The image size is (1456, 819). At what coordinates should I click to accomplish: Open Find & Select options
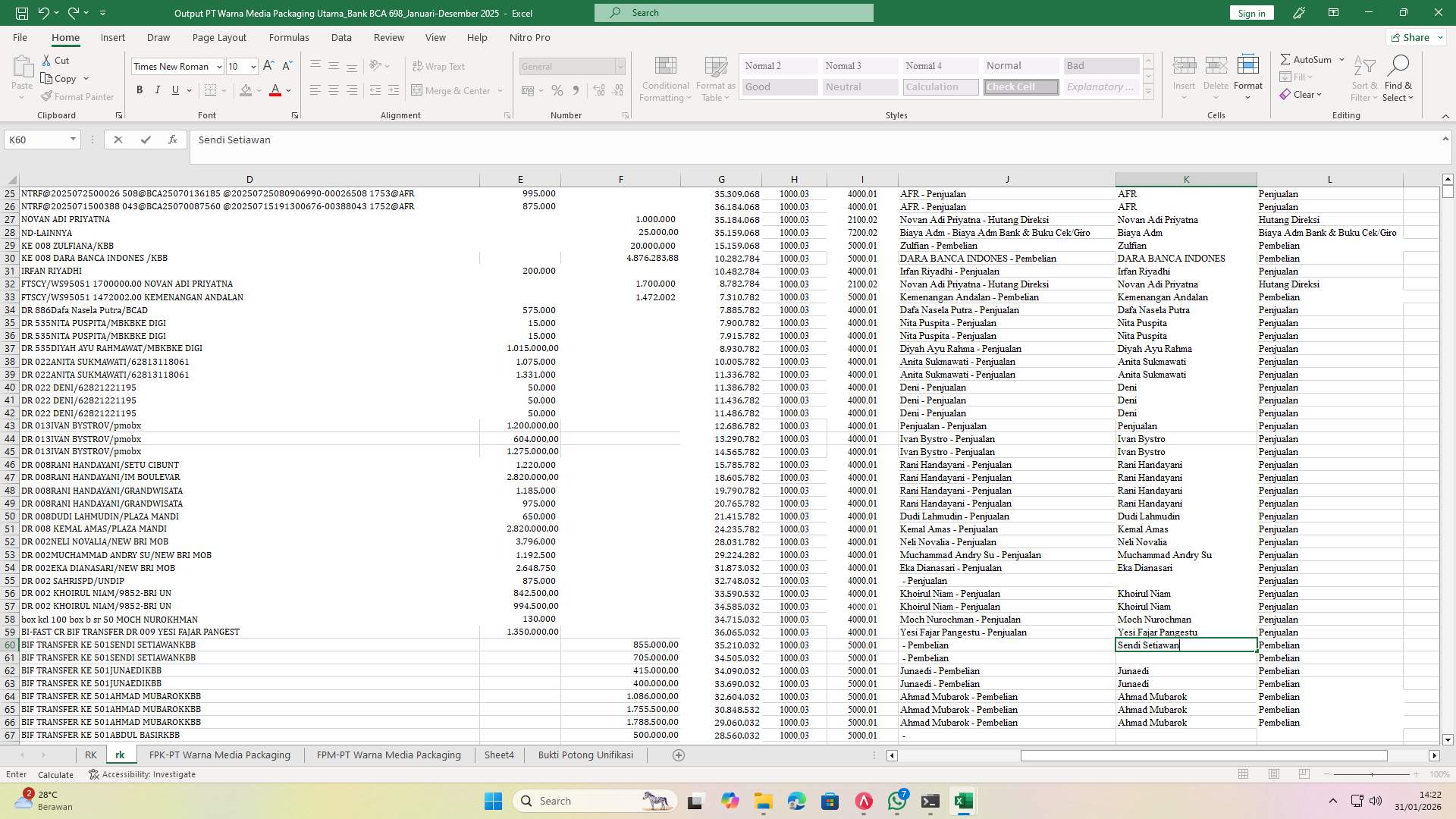(x=1398, y=79)
